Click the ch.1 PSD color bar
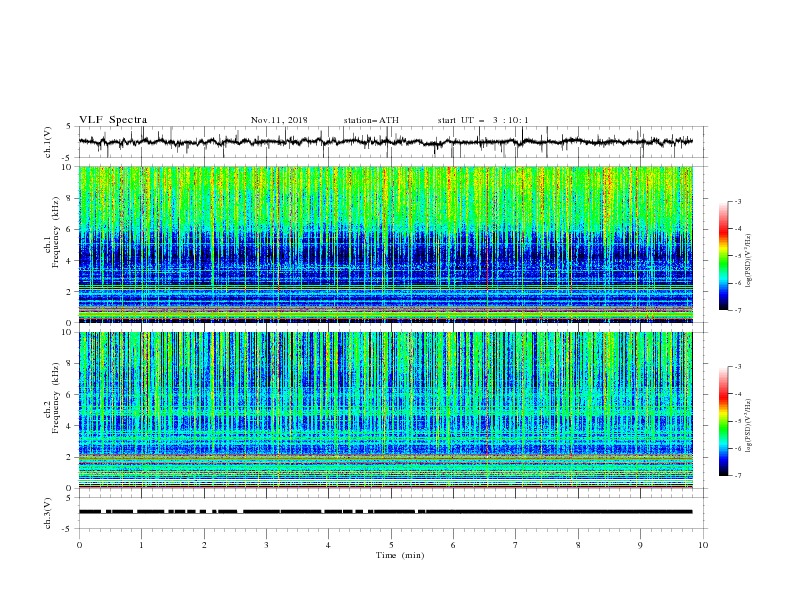The width and height of the screenshot is (792, 612). click(x=723, y=256)
